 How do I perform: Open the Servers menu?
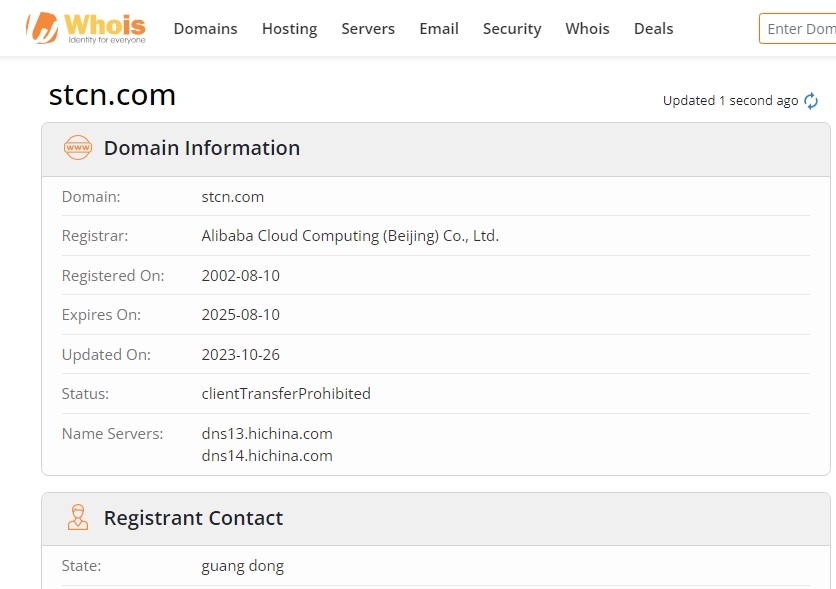pos(368,29)
